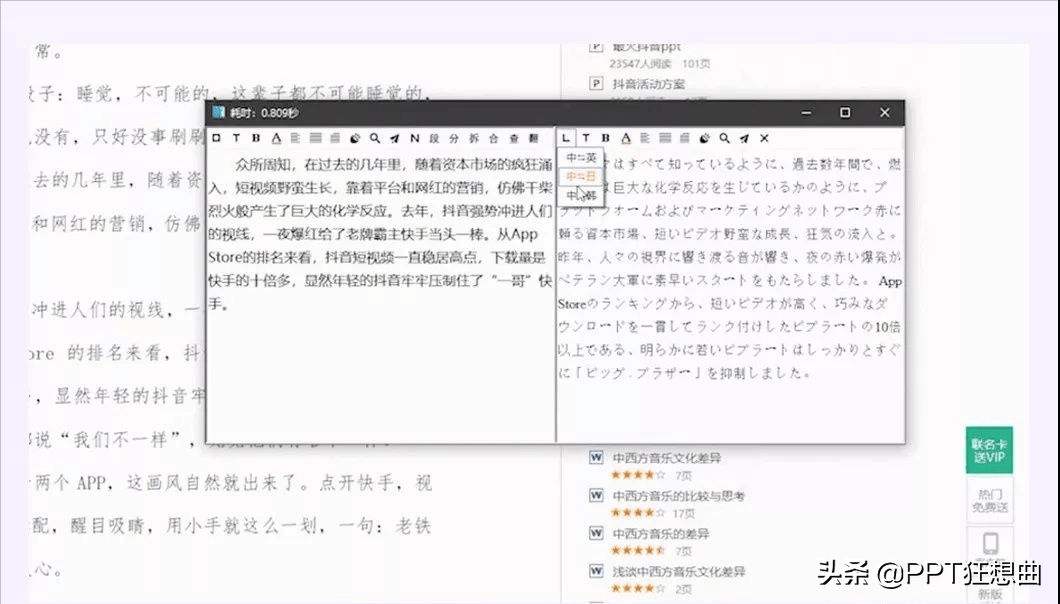Click the 合 merge button
The height and width of the screenshot is (604, 1060).
click(x=493, y=138)
